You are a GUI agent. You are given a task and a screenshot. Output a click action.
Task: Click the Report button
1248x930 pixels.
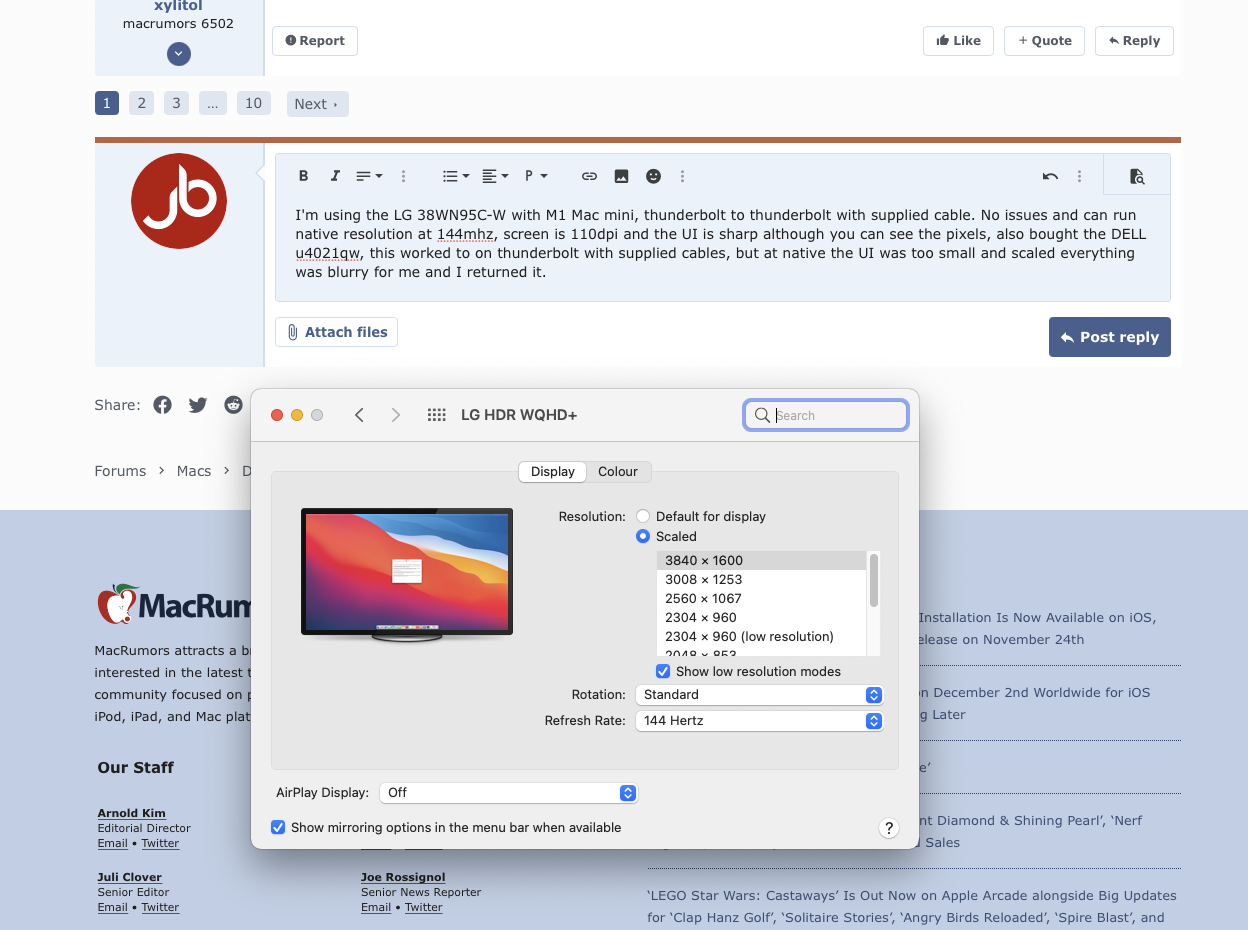pyautogui.click(x=315, y=41)
